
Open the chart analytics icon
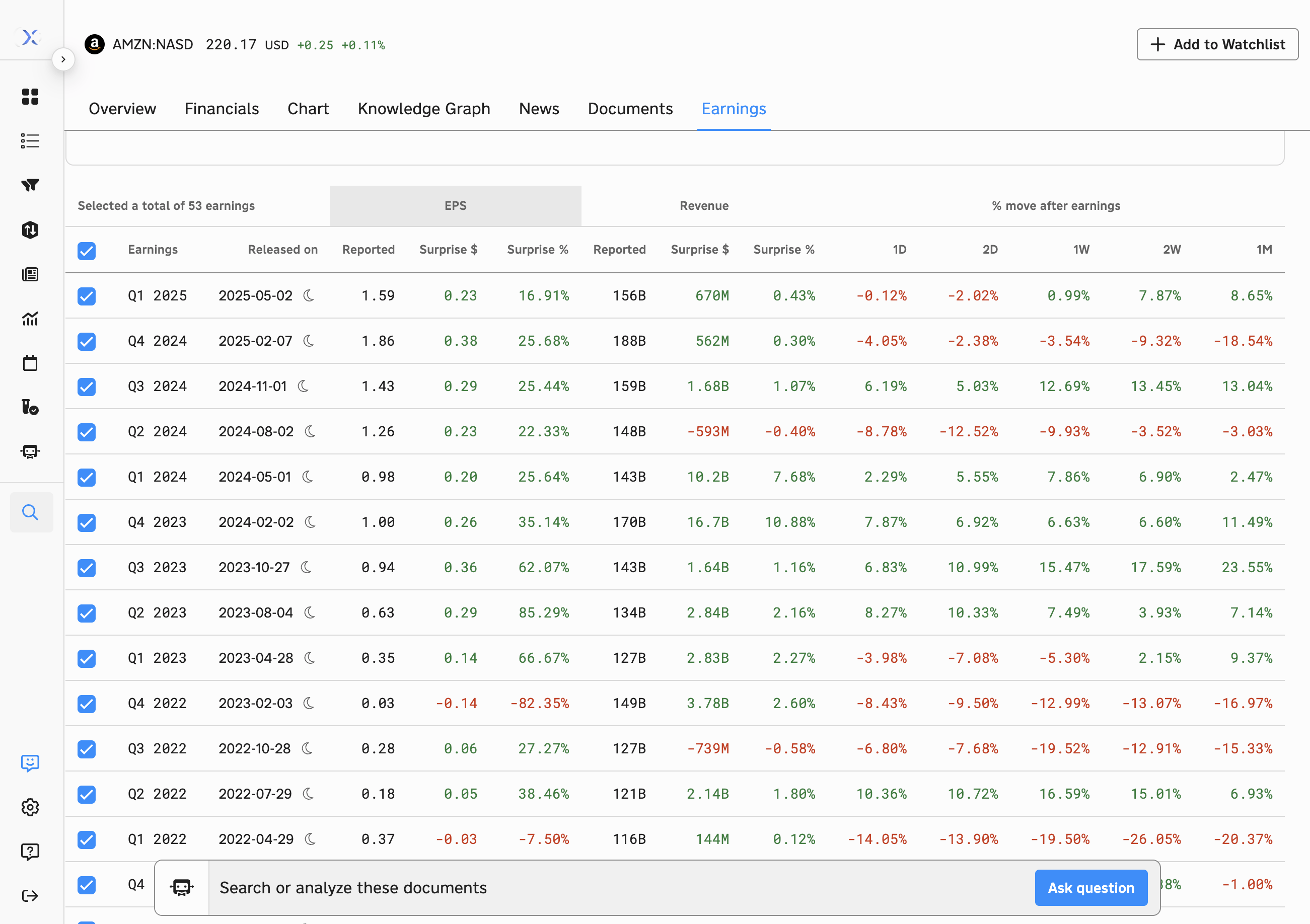30,319
